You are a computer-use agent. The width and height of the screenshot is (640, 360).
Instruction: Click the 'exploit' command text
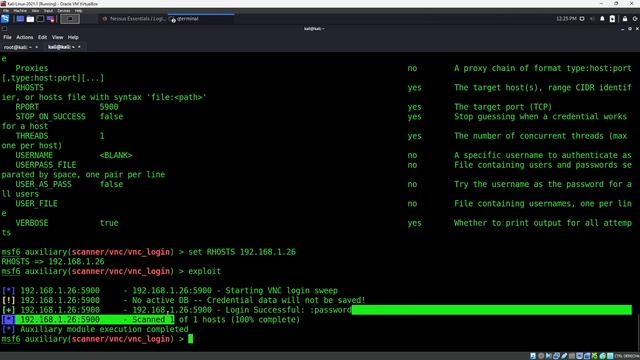click(204, 271)
